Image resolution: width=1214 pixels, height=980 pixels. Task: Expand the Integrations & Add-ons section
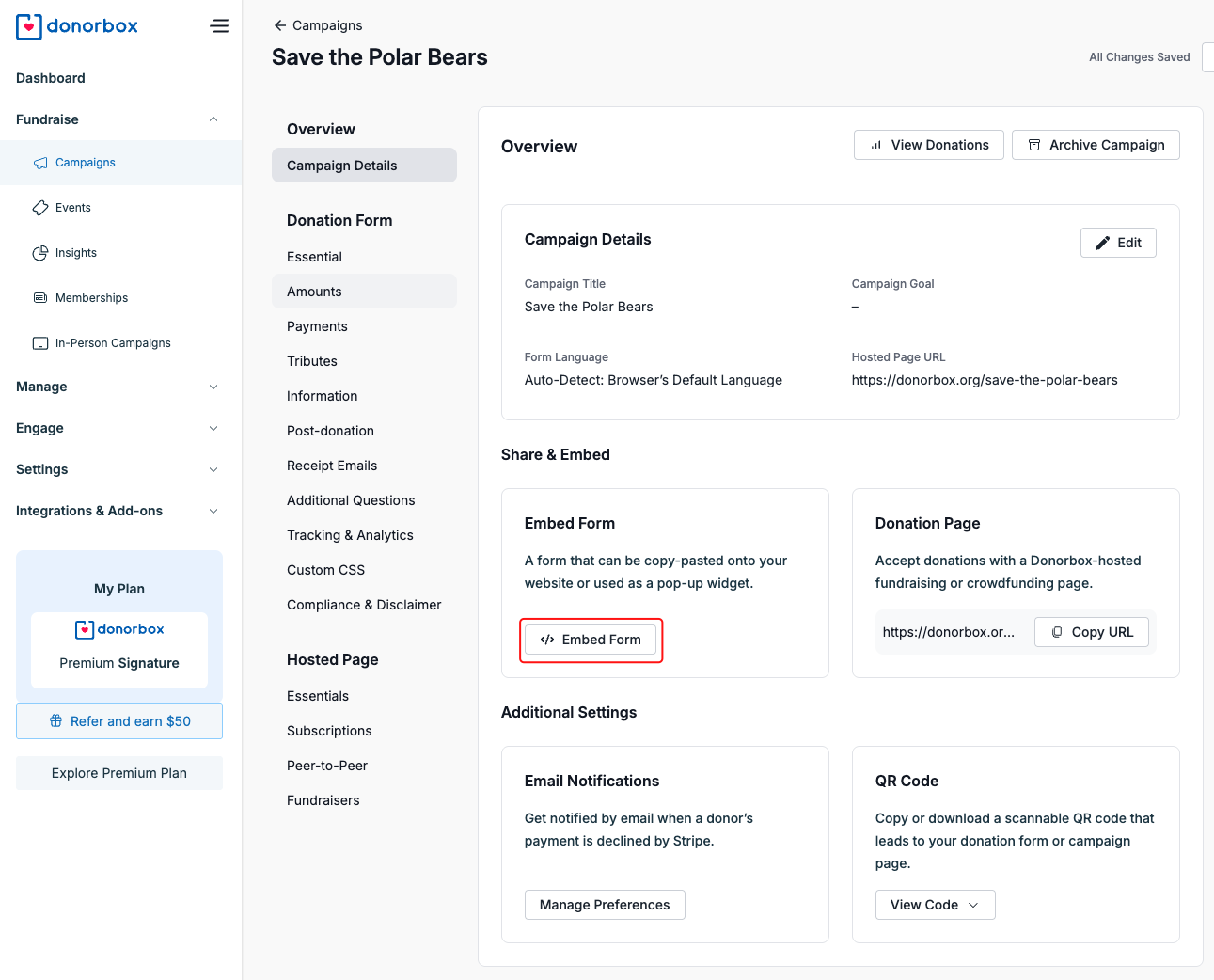point(213,511)
